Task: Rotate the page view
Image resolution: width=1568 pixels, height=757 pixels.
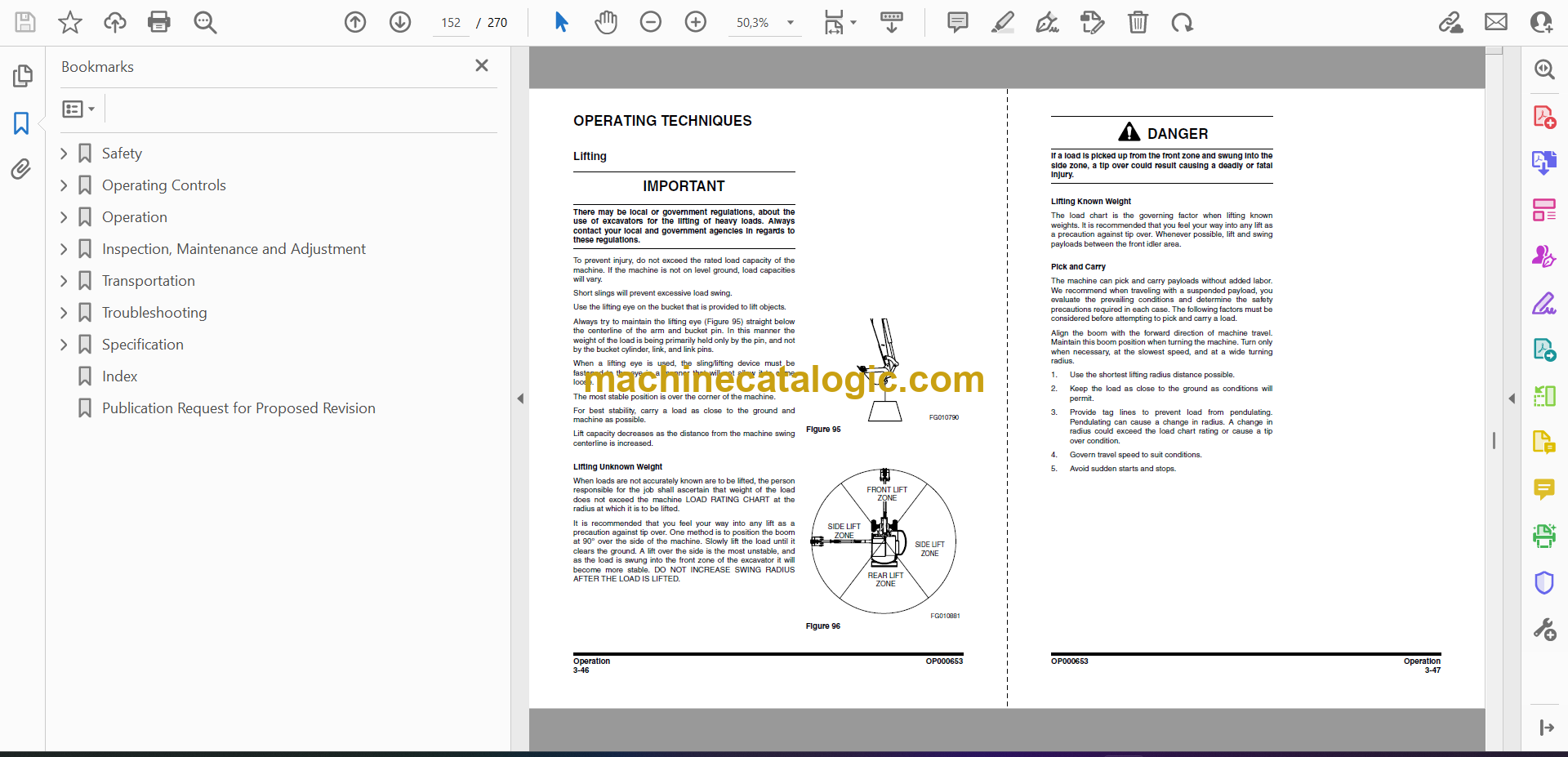Action: point(1182,22)
